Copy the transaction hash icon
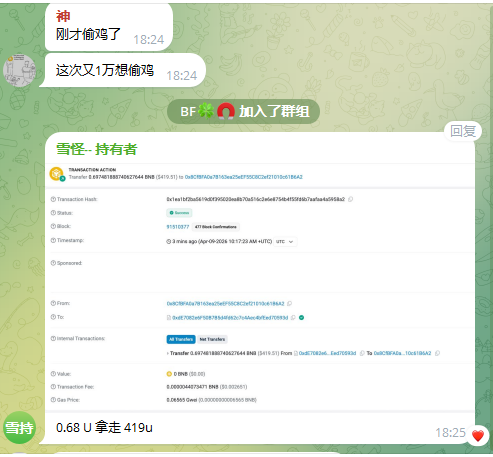 coord(350,199)
